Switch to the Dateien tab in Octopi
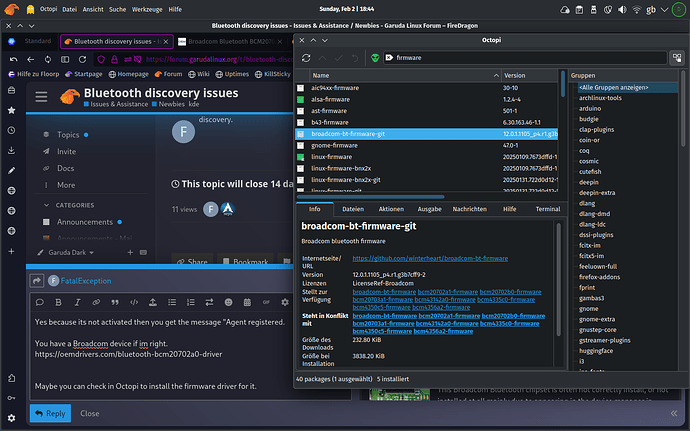690x431 pixels. 353,209
